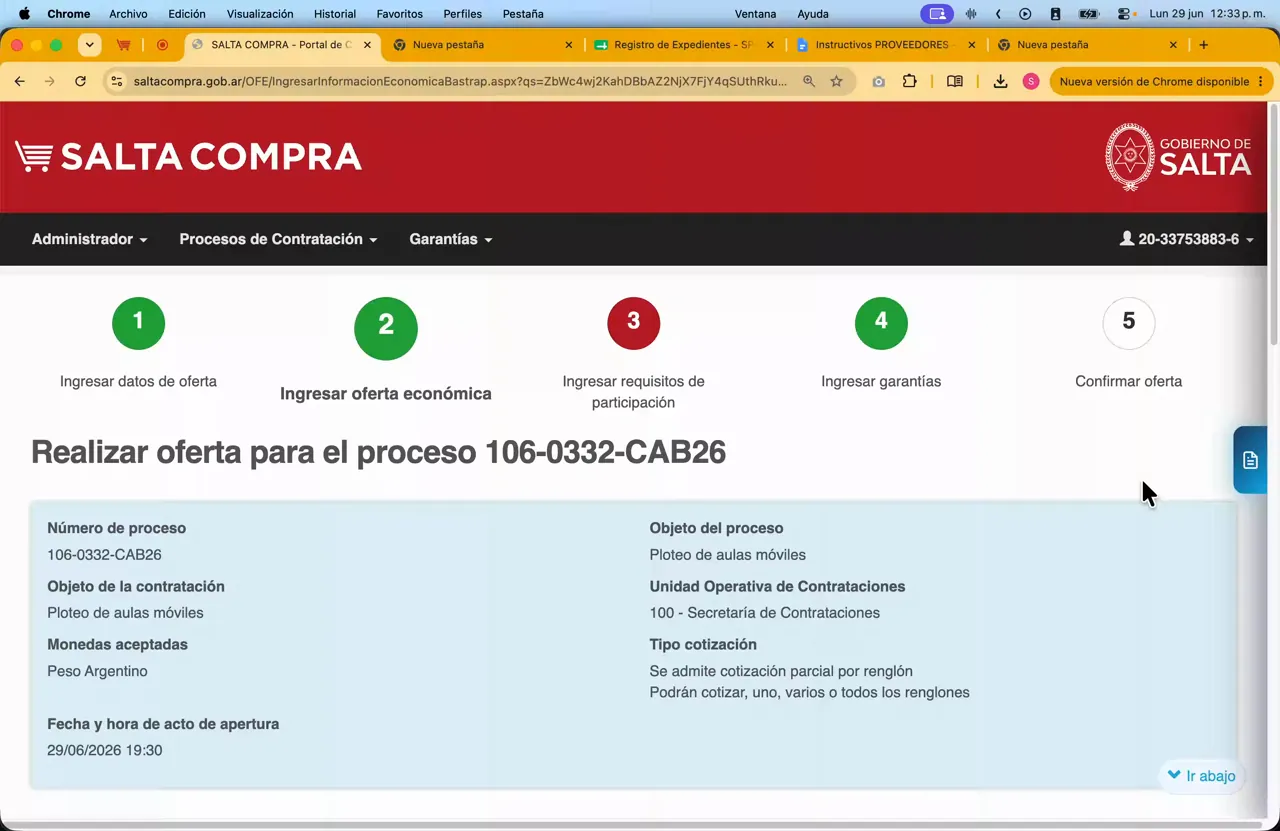Expand the Administrador dropdown menu
This screenshot has height=831, width=1280.
90,239
